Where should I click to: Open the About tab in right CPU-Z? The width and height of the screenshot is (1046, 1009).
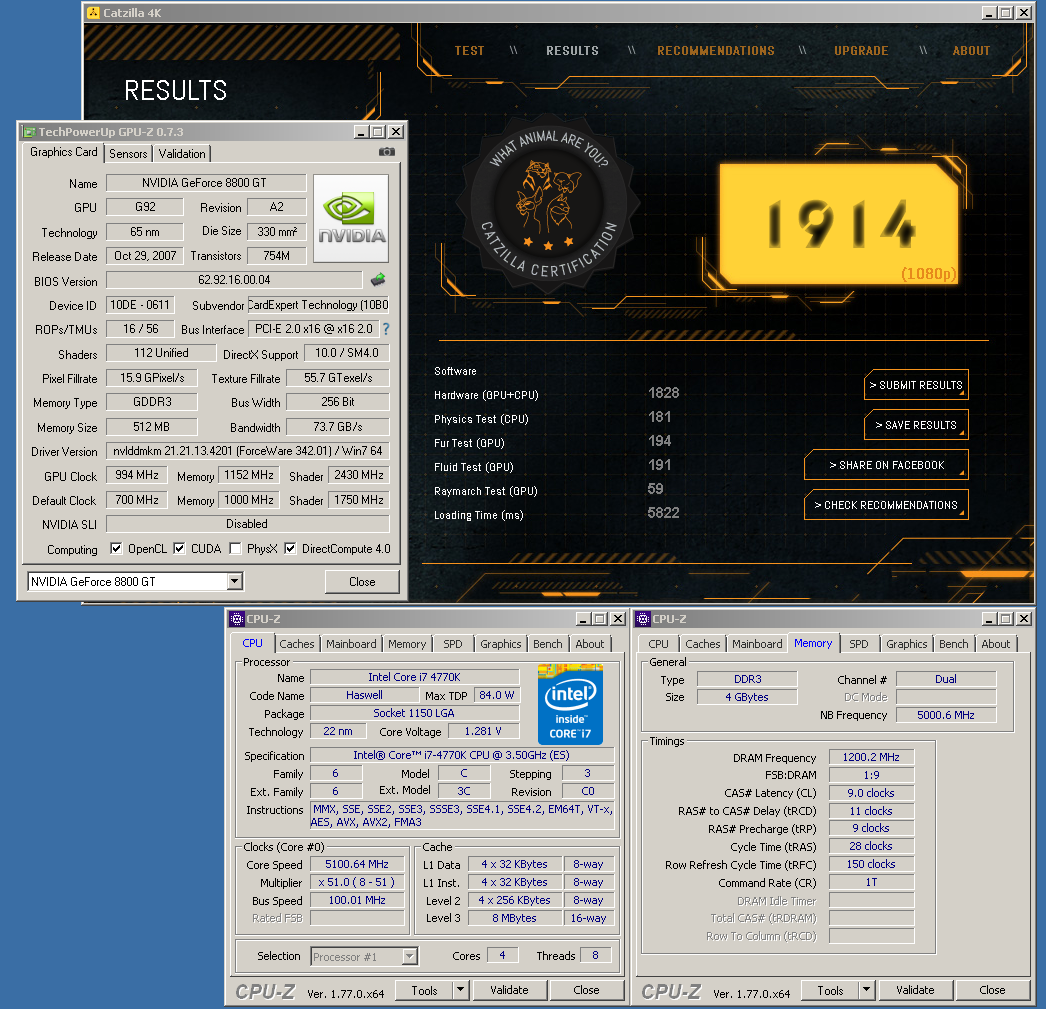pos(995,644)
